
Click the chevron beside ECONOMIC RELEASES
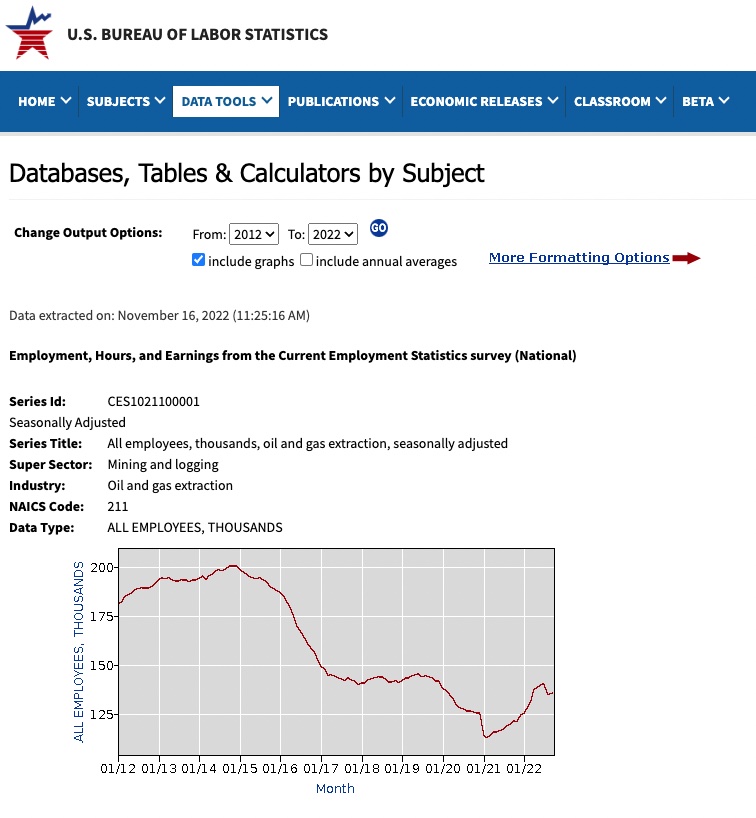click(x=552, y=101)
